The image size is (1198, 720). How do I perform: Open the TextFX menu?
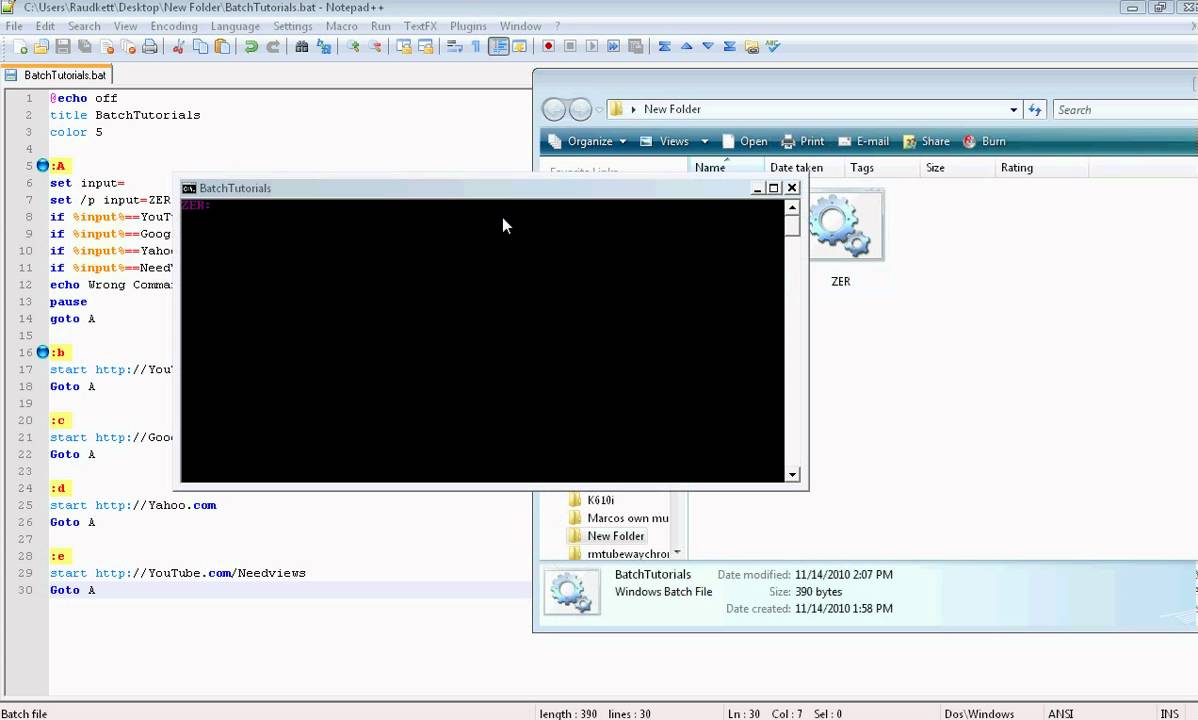click(x=420, y=26)
